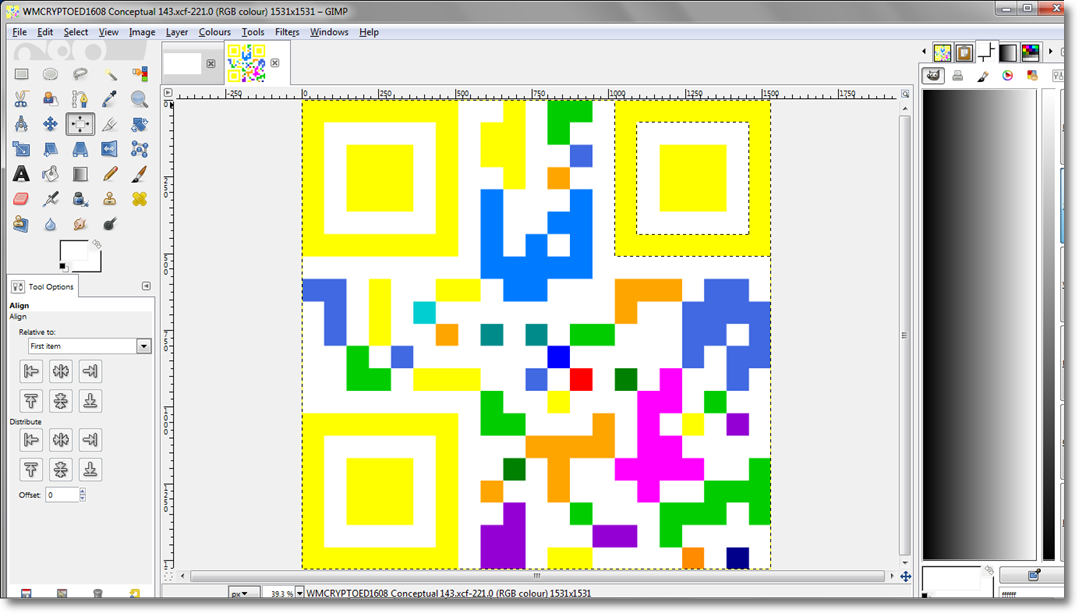The width and height of the screenshot is (1080, 615).
Task: Choose the Airbrush tool
Action: [x=50, y=199]
